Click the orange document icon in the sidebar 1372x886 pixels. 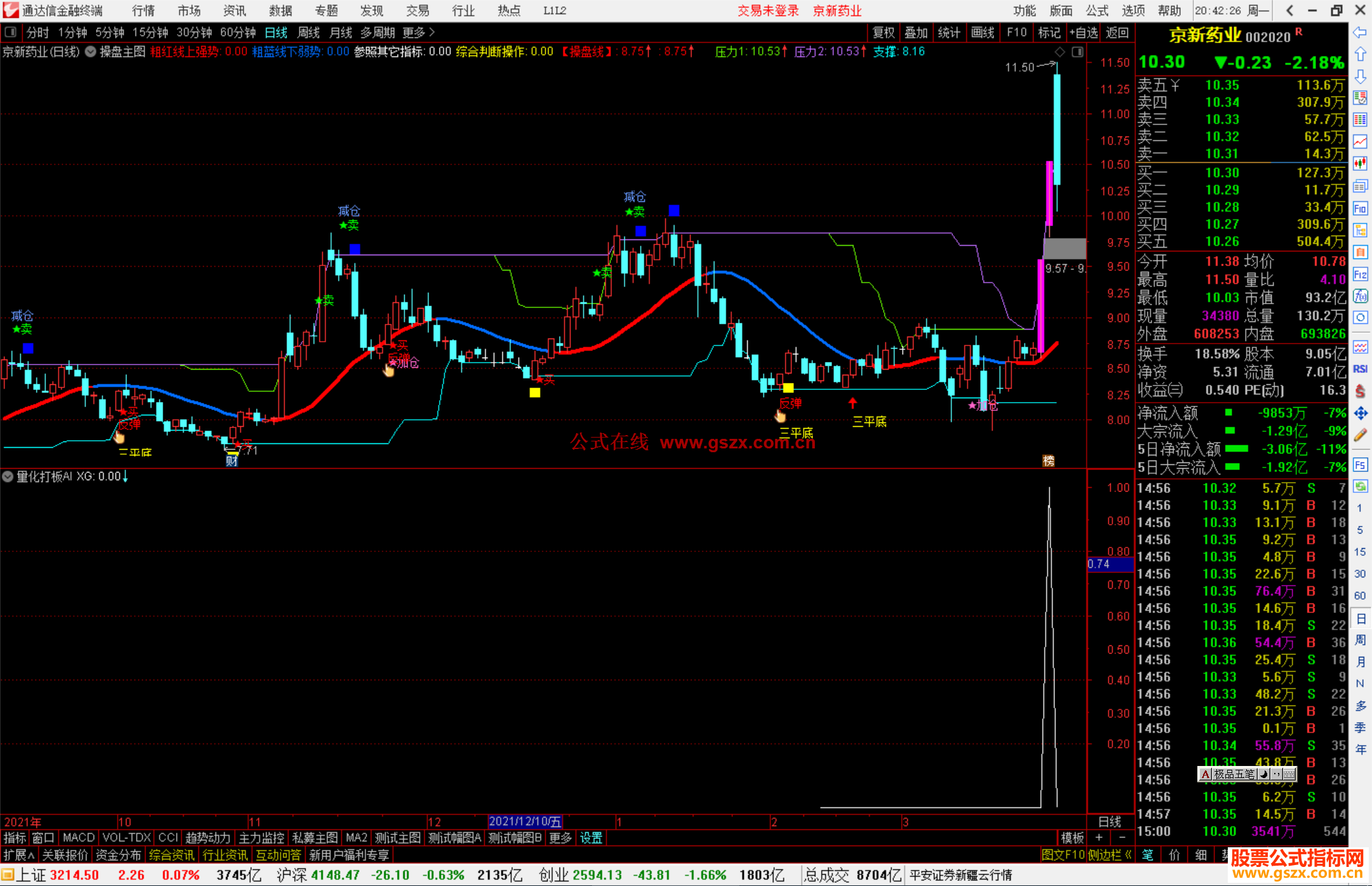coord(1360,252)
